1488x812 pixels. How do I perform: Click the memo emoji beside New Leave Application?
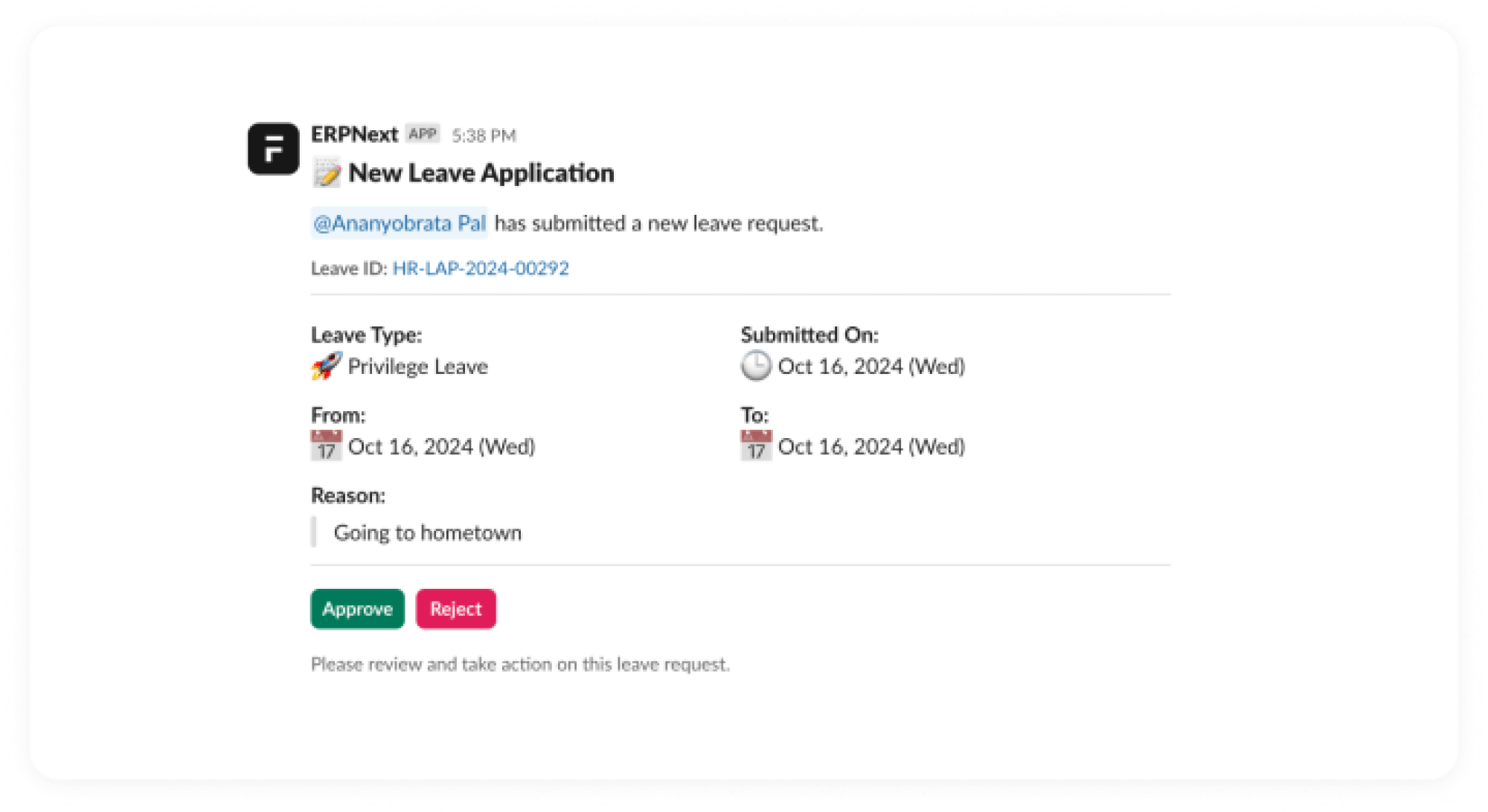pyautogui.click(x=327, y=171)
